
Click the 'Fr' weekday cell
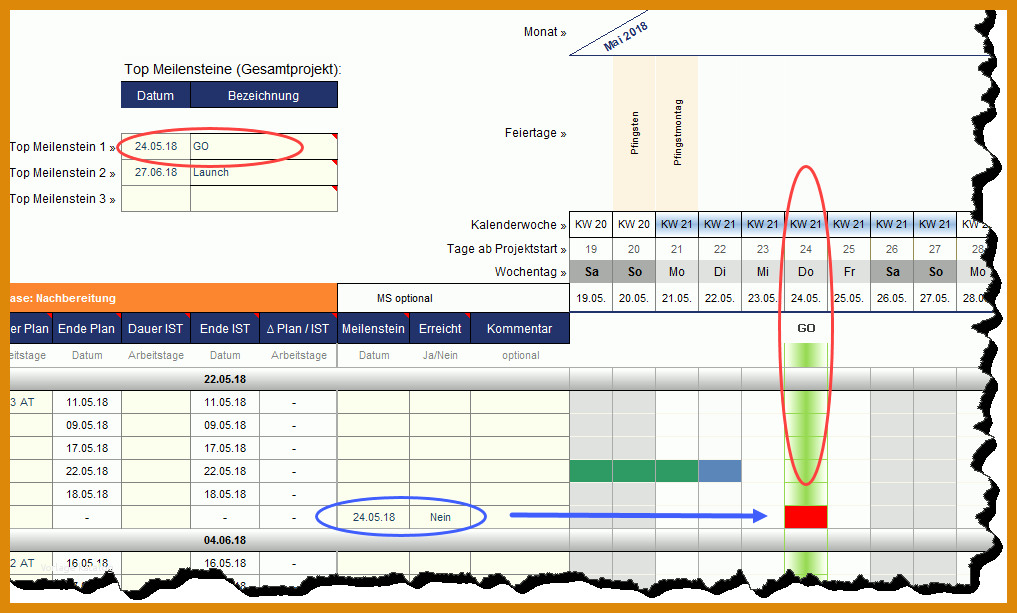click(848, 272)
